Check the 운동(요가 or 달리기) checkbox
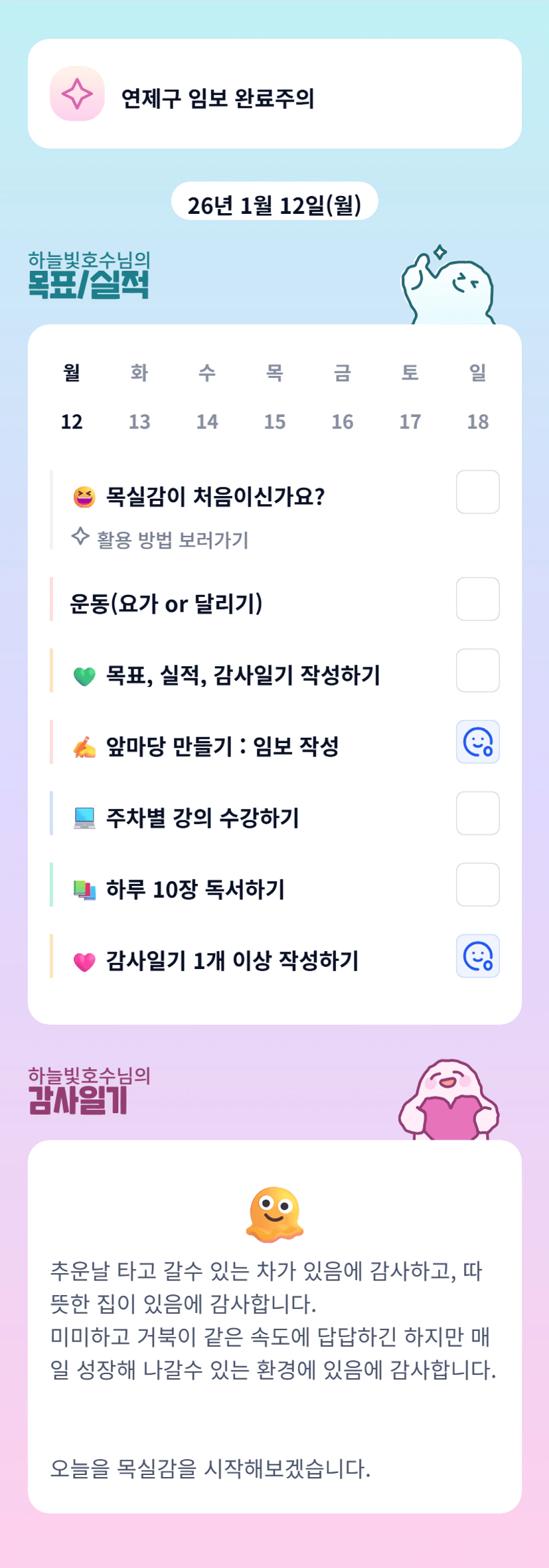Image resolution: width=549 pixels, height=1568 pixels. click(477, 599)
